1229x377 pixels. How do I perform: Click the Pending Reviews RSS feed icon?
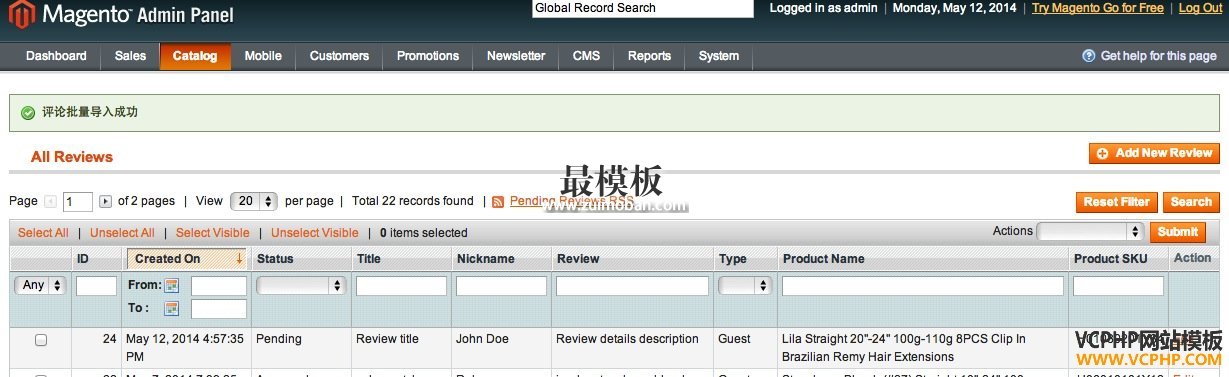point(498,202)
